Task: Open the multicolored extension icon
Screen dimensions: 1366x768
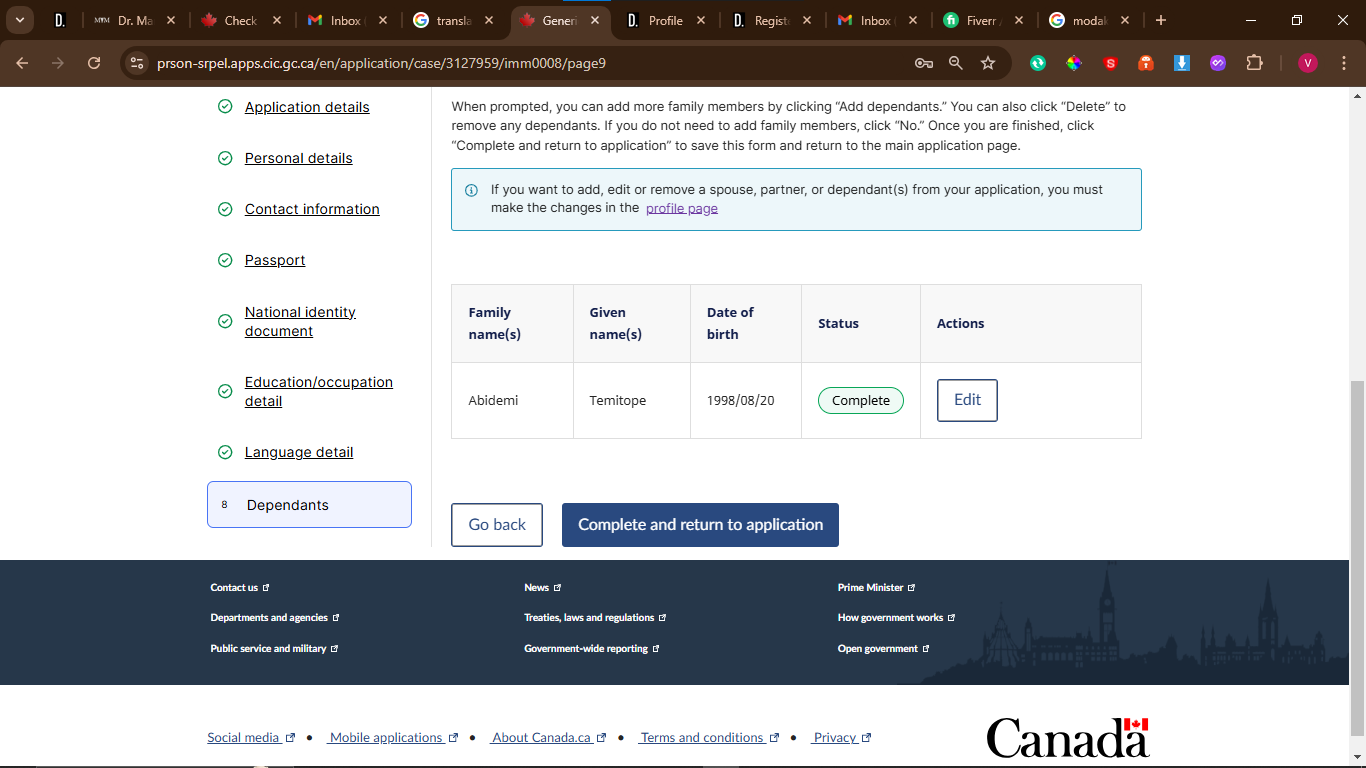Action: [1074, 63]
